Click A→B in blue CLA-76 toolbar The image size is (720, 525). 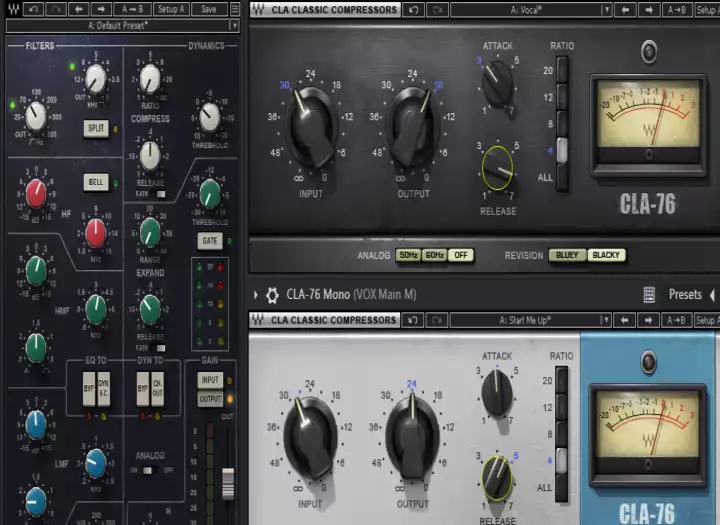(x=676, y=320)
